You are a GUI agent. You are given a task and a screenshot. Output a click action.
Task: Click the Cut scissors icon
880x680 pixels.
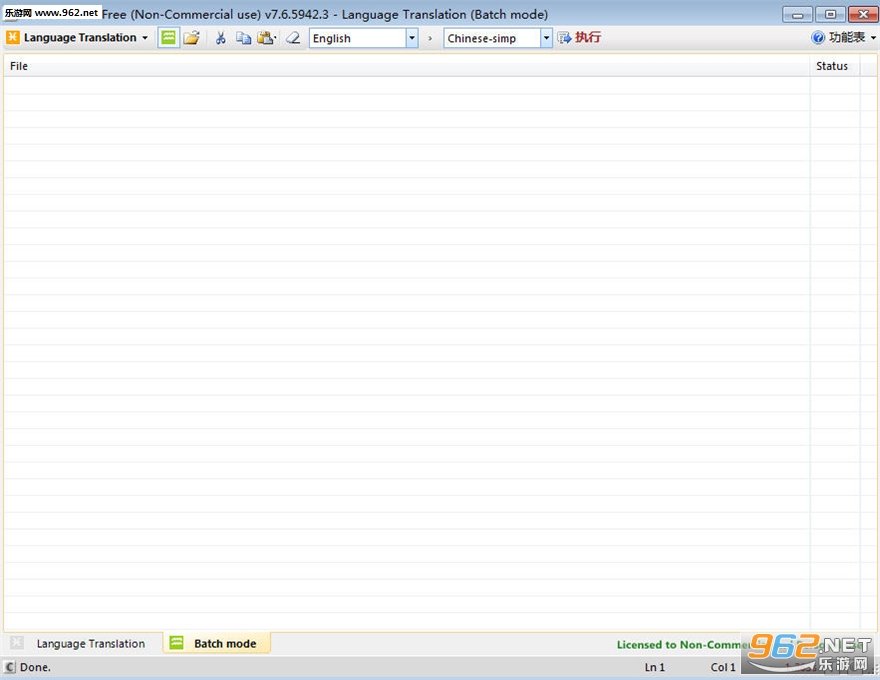(221, 38)
